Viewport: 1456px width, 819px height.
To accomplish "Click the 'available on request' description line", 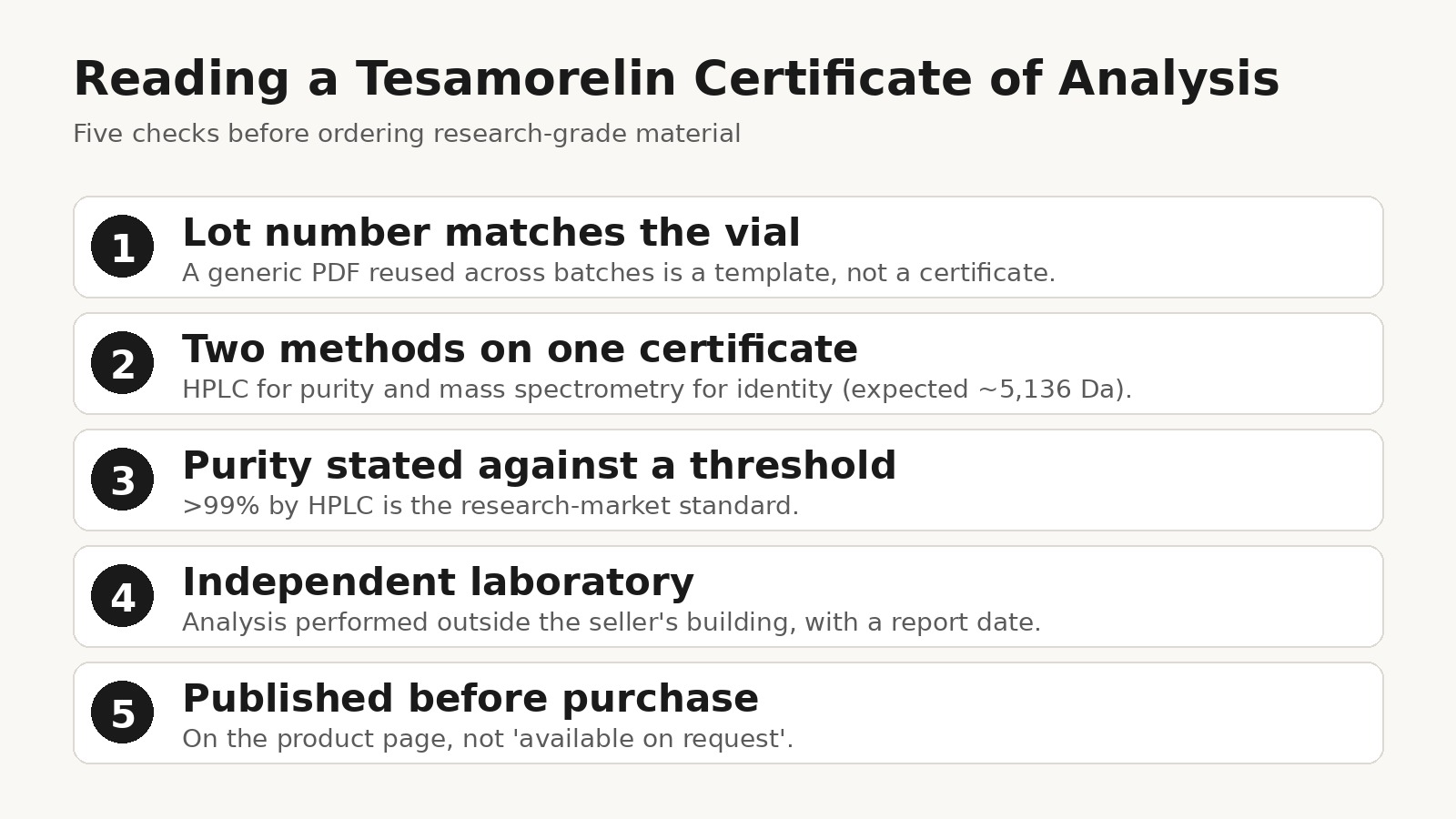I will click(488, 739).
